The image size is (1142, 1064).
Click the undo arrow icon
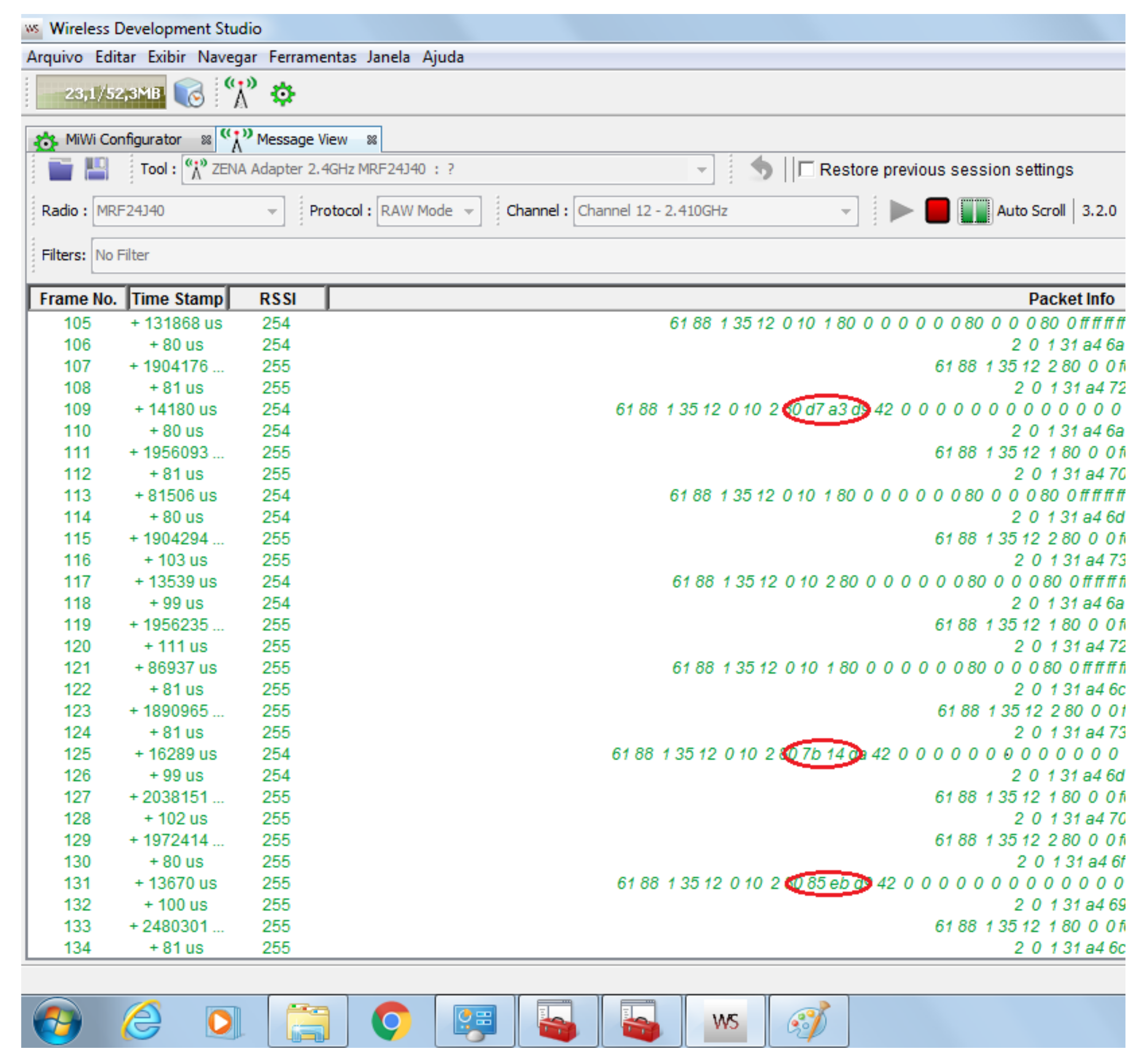tap(762, 169)
